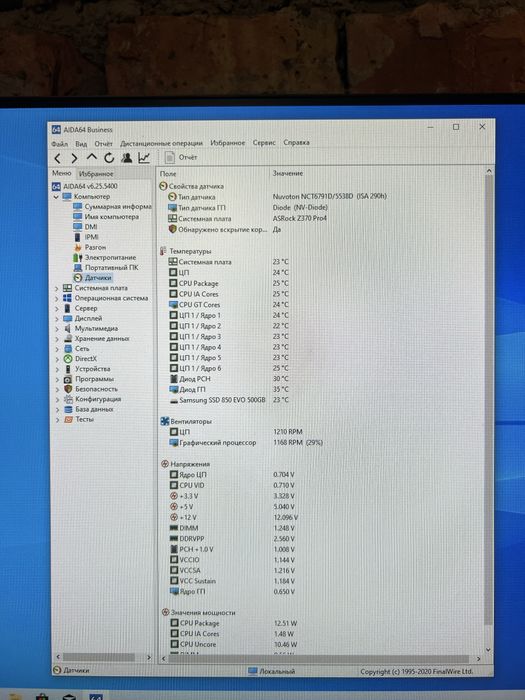Expand the Операционная система tree node
This screenshot has height=700, width=525.
point(57,298)
